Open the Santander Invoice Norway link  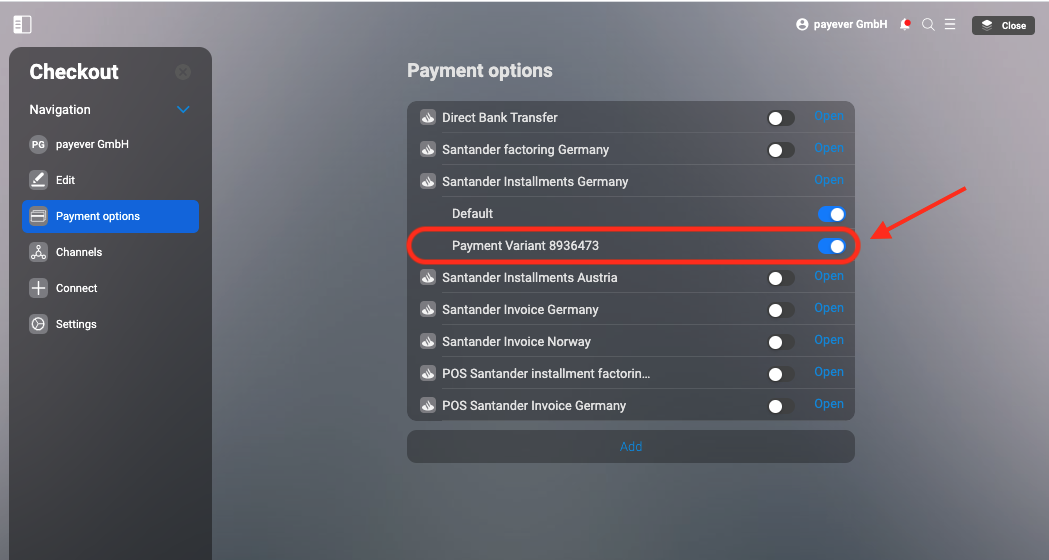tap(829, 340)
